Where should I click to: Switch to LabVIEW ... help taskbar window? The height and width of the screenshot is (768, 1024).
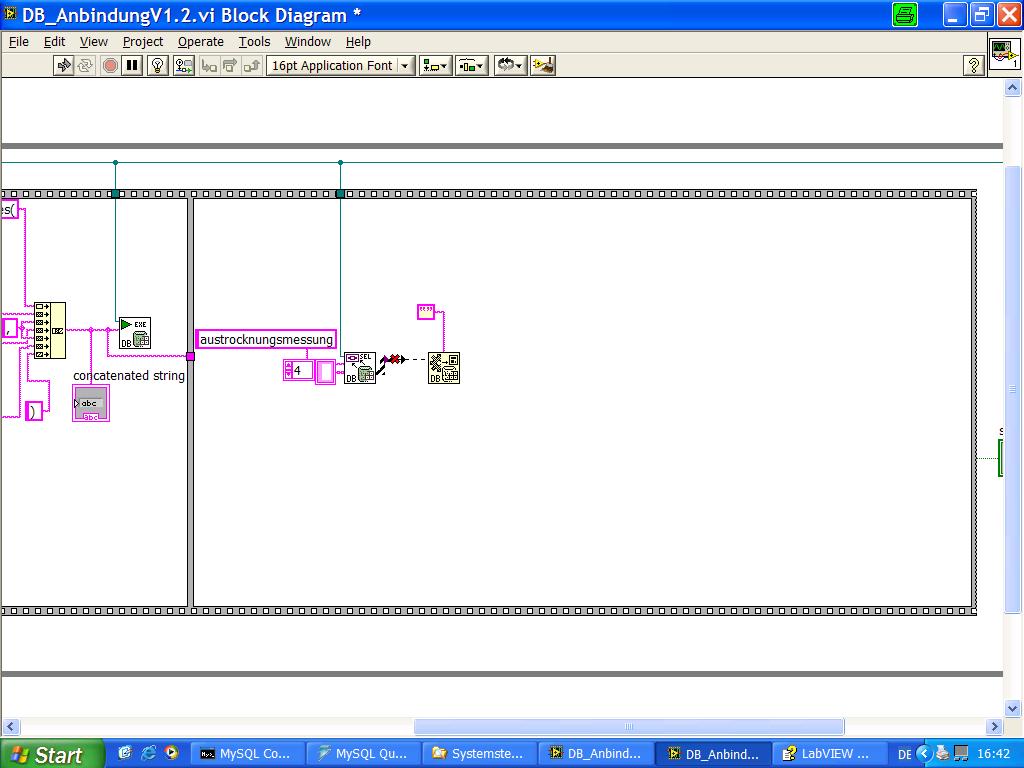coord(829,754)
